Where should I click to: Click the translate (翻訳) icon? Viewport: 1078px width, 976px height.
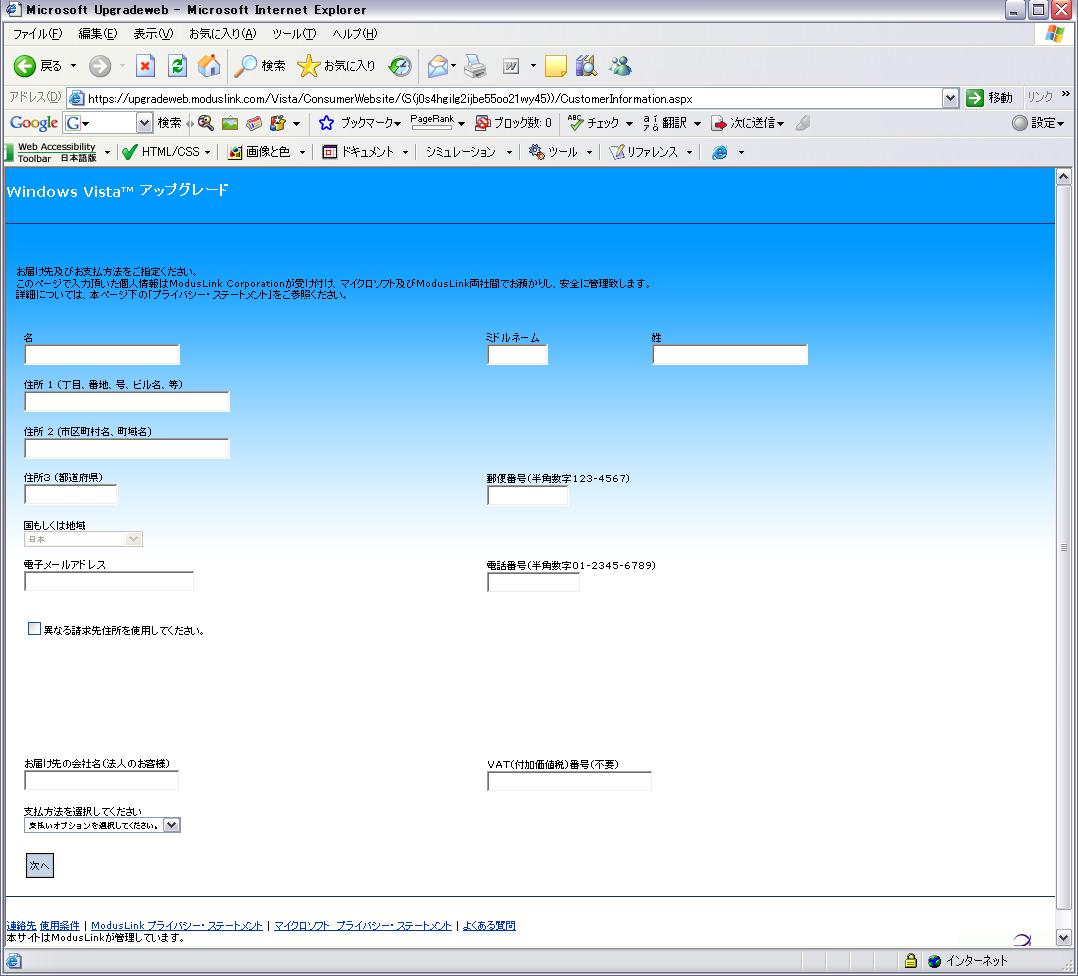pyautogui.click(x=650, y=123)
